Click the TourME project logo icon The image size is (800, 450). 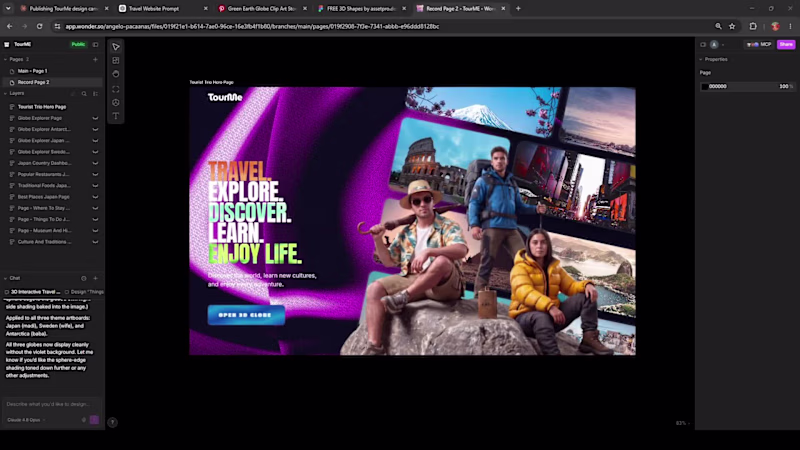(x=7, y=44)
